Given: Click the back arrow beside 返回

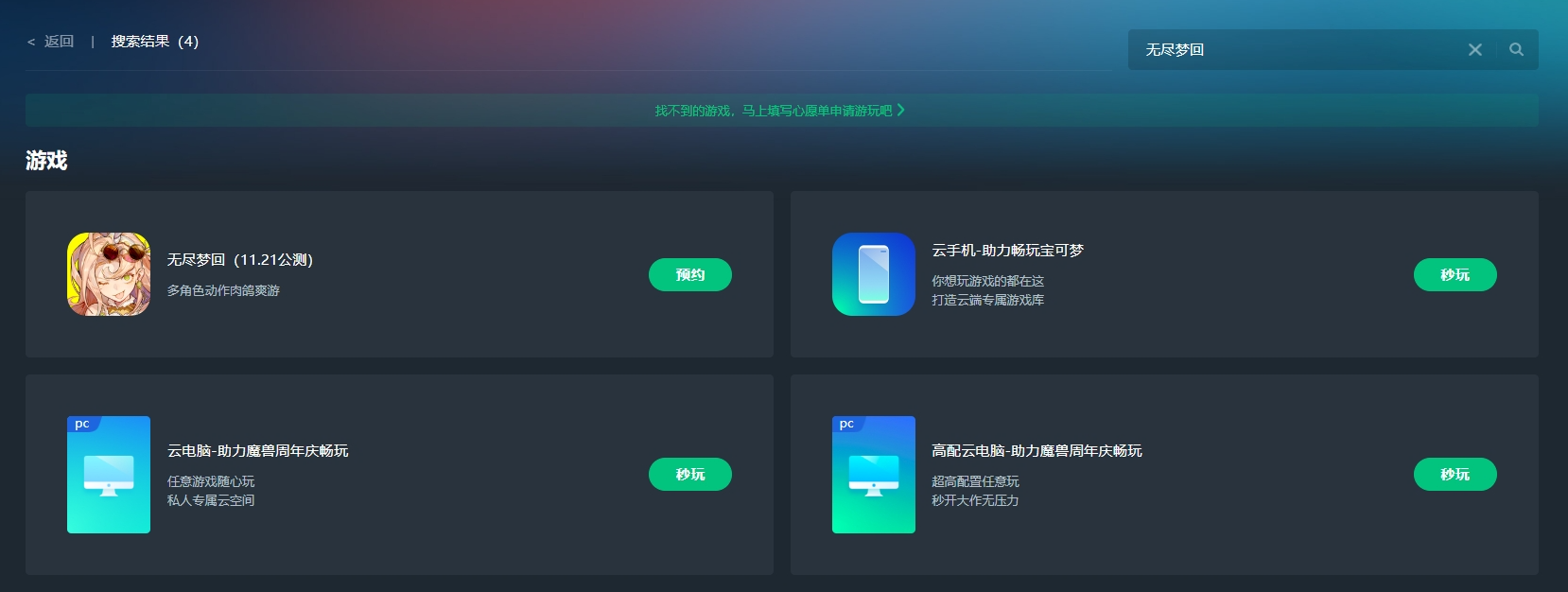Looking at the screenshot, I should coord(31,42).
